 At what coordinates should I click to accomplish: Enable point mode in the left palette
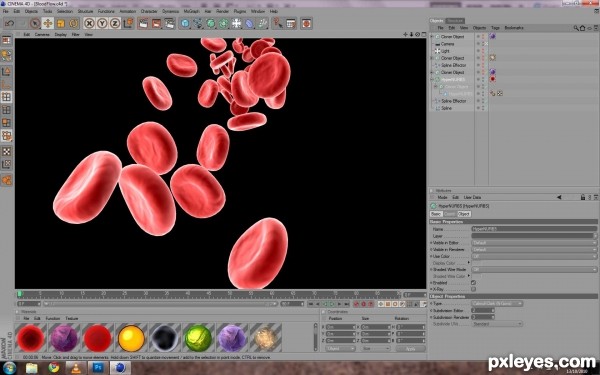pyautogui.click(x=7, y=97)
